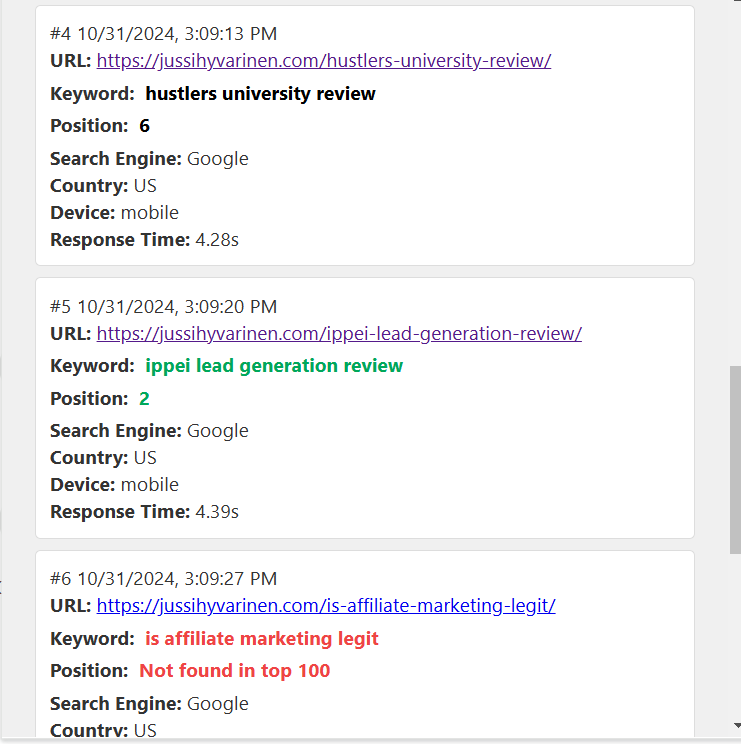Screen dimensions: 741x744
Task: Select the green keyword 'ippei lead generation review'
Action: pos(274,366)
